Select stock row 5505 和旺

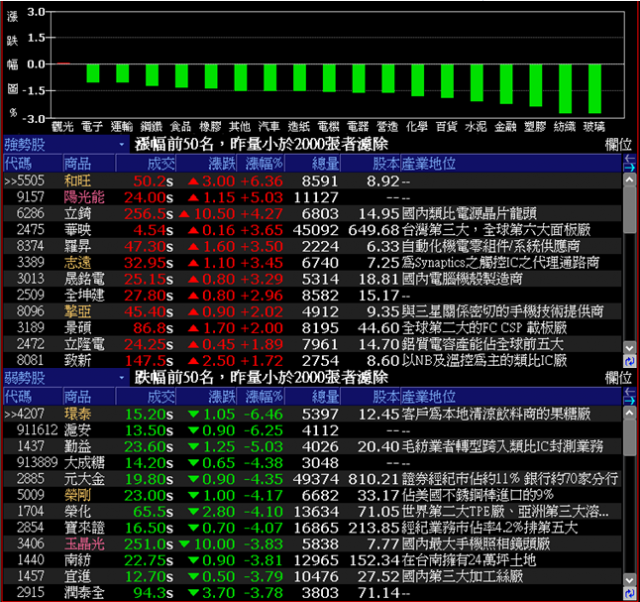coord(312,181)
